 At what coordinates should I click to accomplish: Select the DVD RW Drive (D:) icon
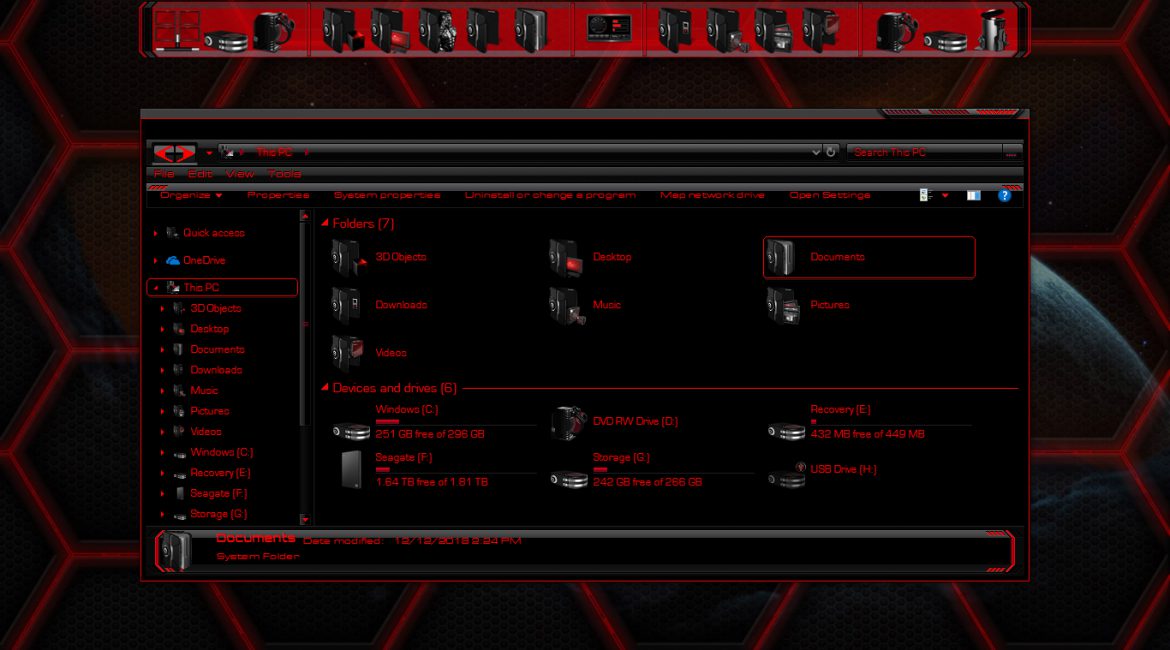point(569,422)
